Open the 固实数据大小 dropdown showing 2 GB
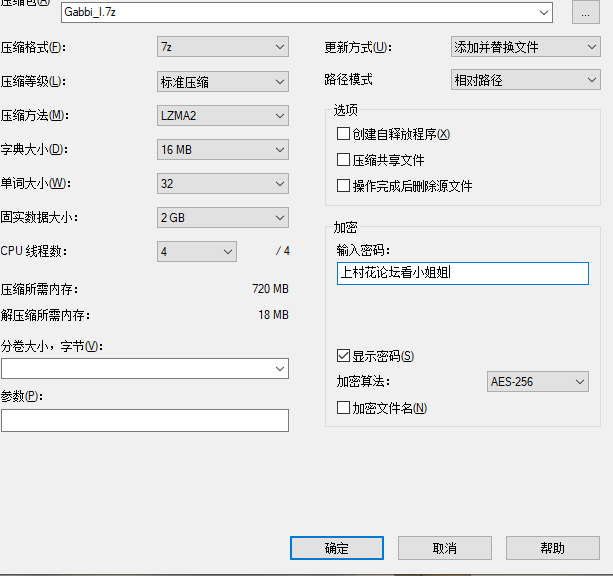613x576 pixels. click(223, 217)
